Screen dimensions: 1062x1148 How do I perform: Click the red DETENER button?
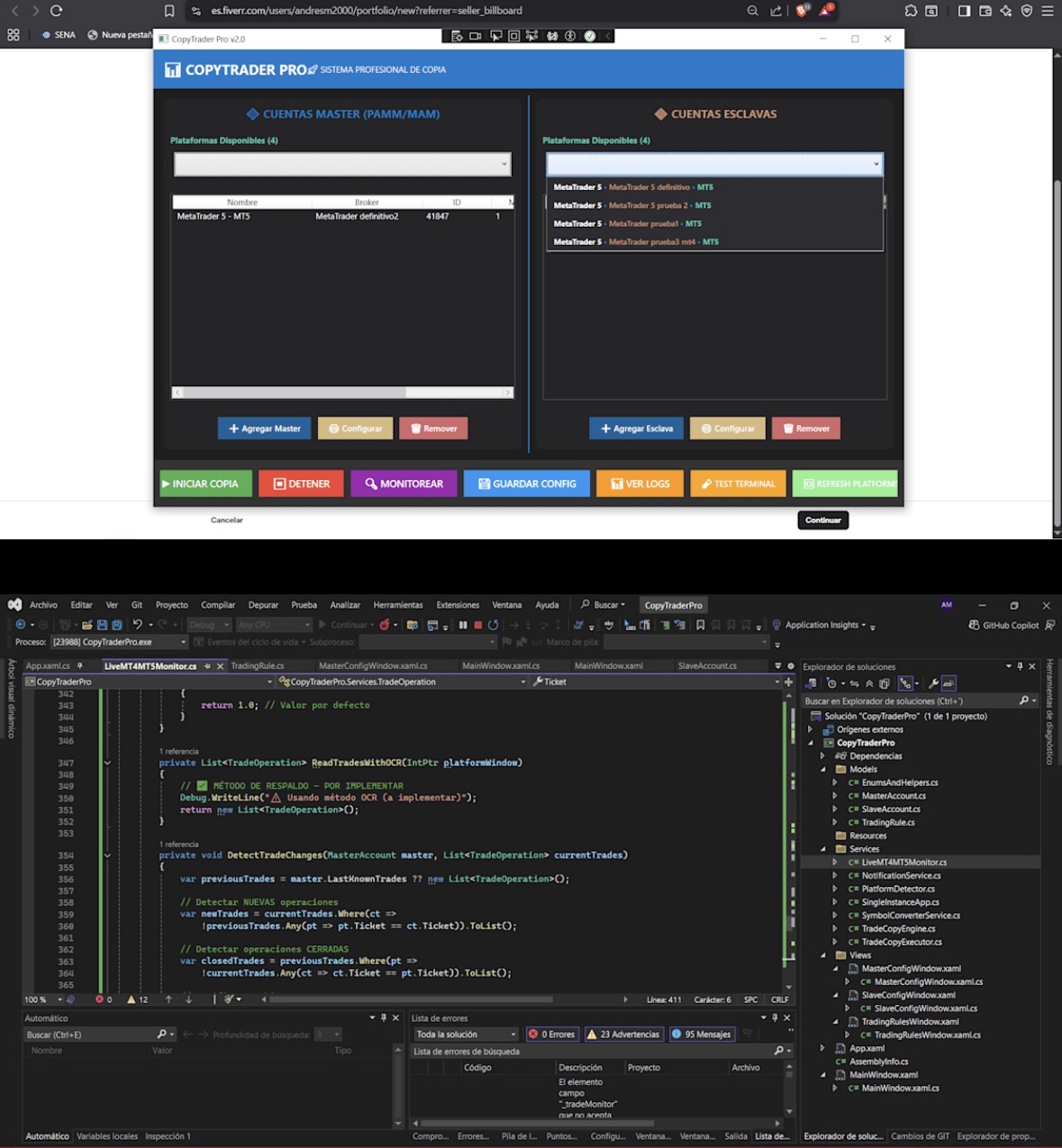click(x=301, y=484)
